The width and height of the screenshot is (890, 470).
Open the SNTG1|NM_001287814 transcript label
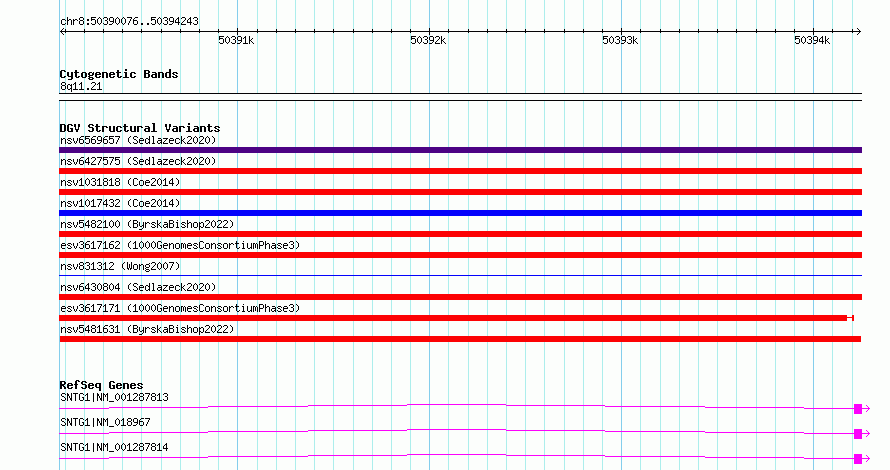tap(114, 447)
